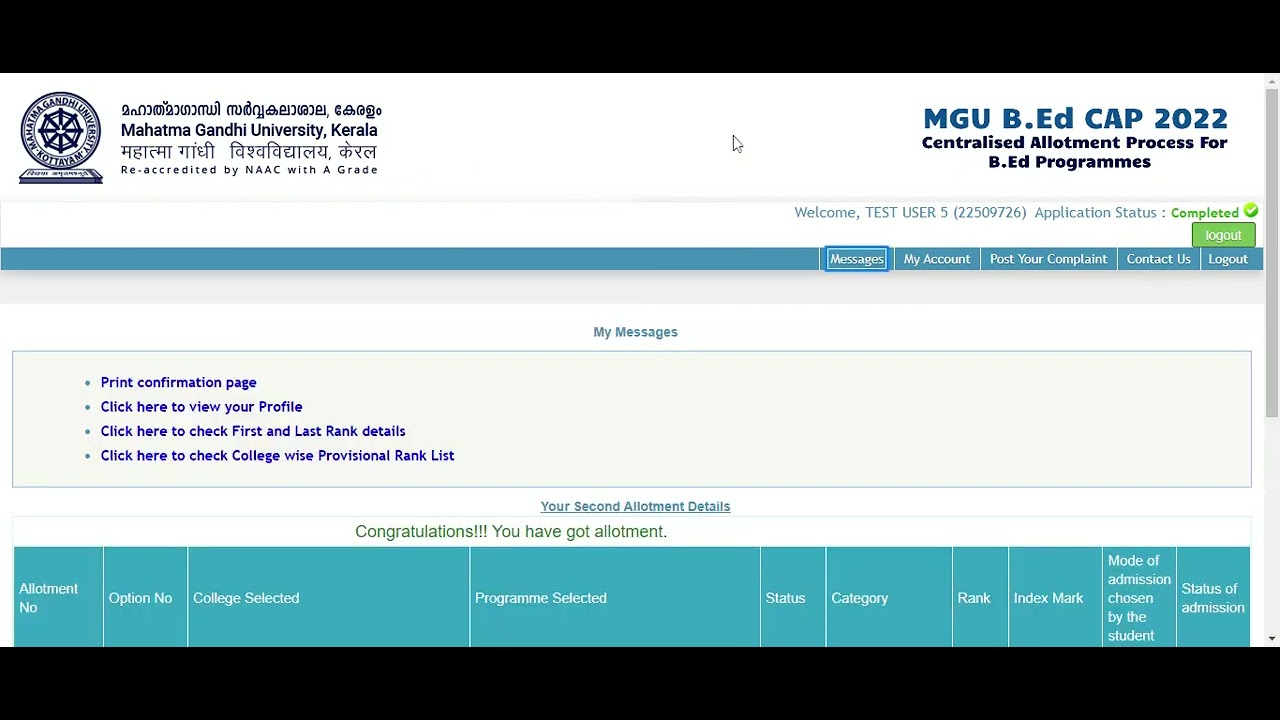This screenshot has height=720, width=1280.
Task: Click the Your Second Allotment Details heading
Action: pyautogui.click(x=635, y=507)
